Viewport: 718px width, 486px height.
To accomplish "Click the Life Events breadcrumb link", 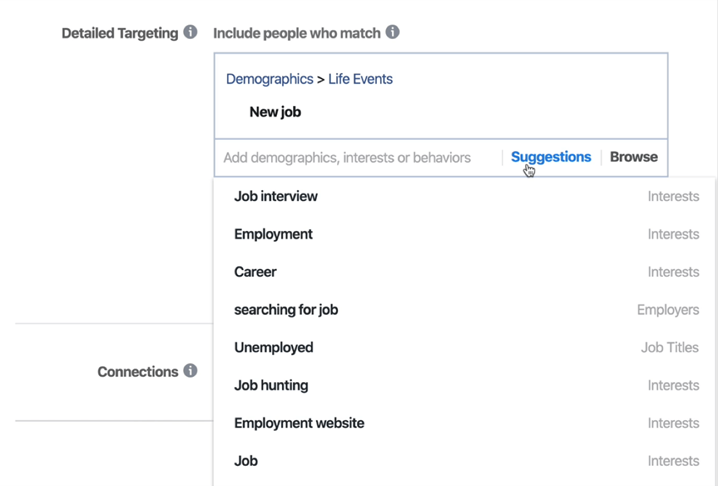I will pyautogui.click(x=360, y=79).
